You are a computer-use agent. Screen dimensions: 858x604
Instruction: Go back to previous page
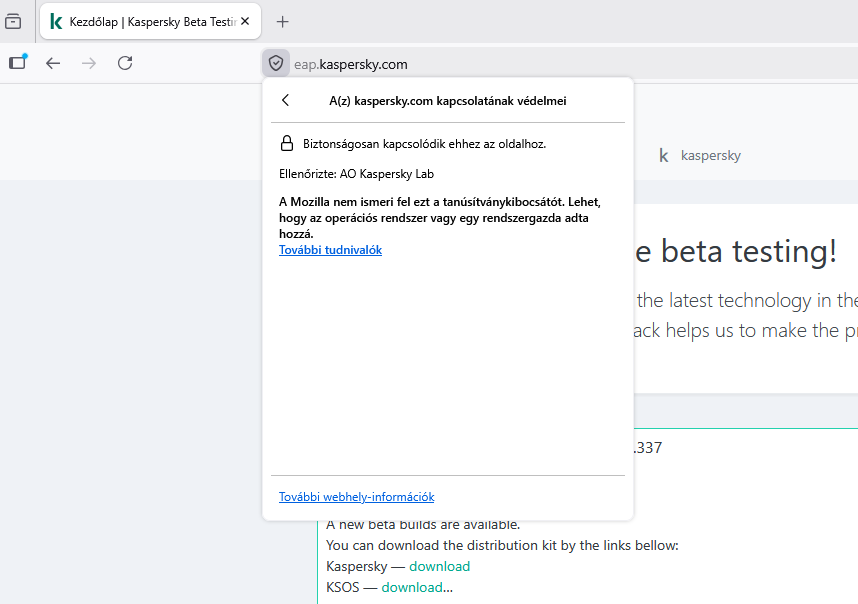point(53,63)
